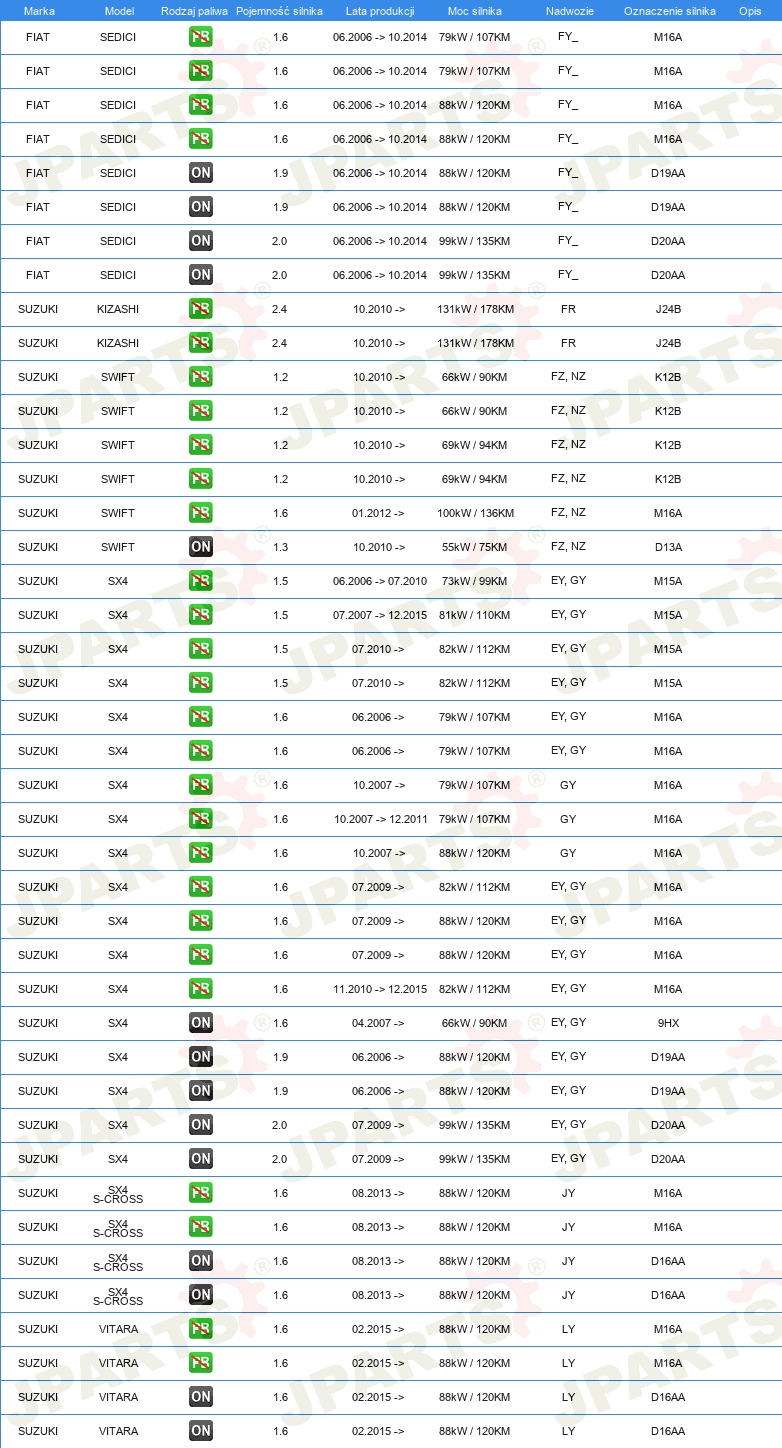Select 66kW / 90KM in the 9HX row
Viewport: 782px width, 1448px height.
(475, 1023)
